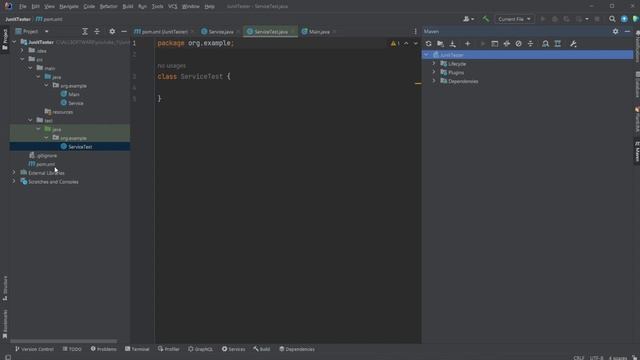This screenshot has height=360, width=640.
Task: Go to next highlighted problem arrow
Action: point(416,43)
